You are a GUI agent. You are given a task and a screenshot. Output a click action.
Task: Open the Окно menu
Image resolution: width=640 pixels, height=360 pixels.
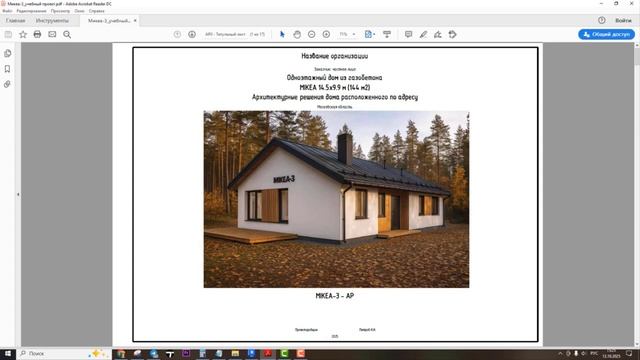(80, 11)
